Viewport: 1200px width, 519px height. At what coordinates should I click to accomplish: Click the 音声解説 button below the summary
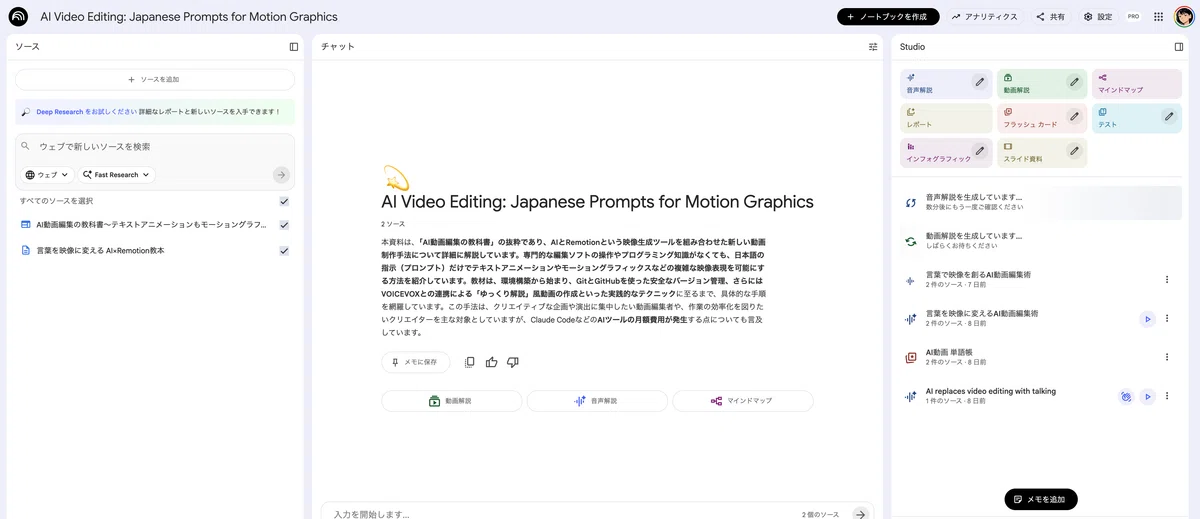click(x=597, y=401)
